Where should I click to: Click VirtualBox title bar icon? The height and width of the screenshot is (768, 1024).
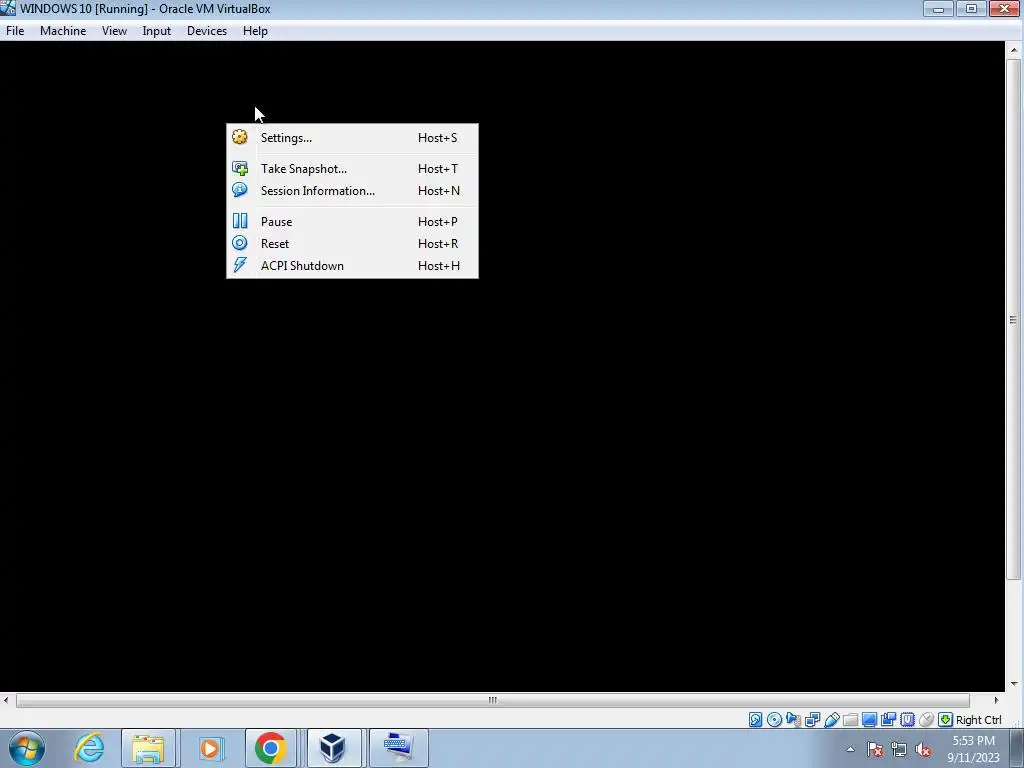(8, 8)
